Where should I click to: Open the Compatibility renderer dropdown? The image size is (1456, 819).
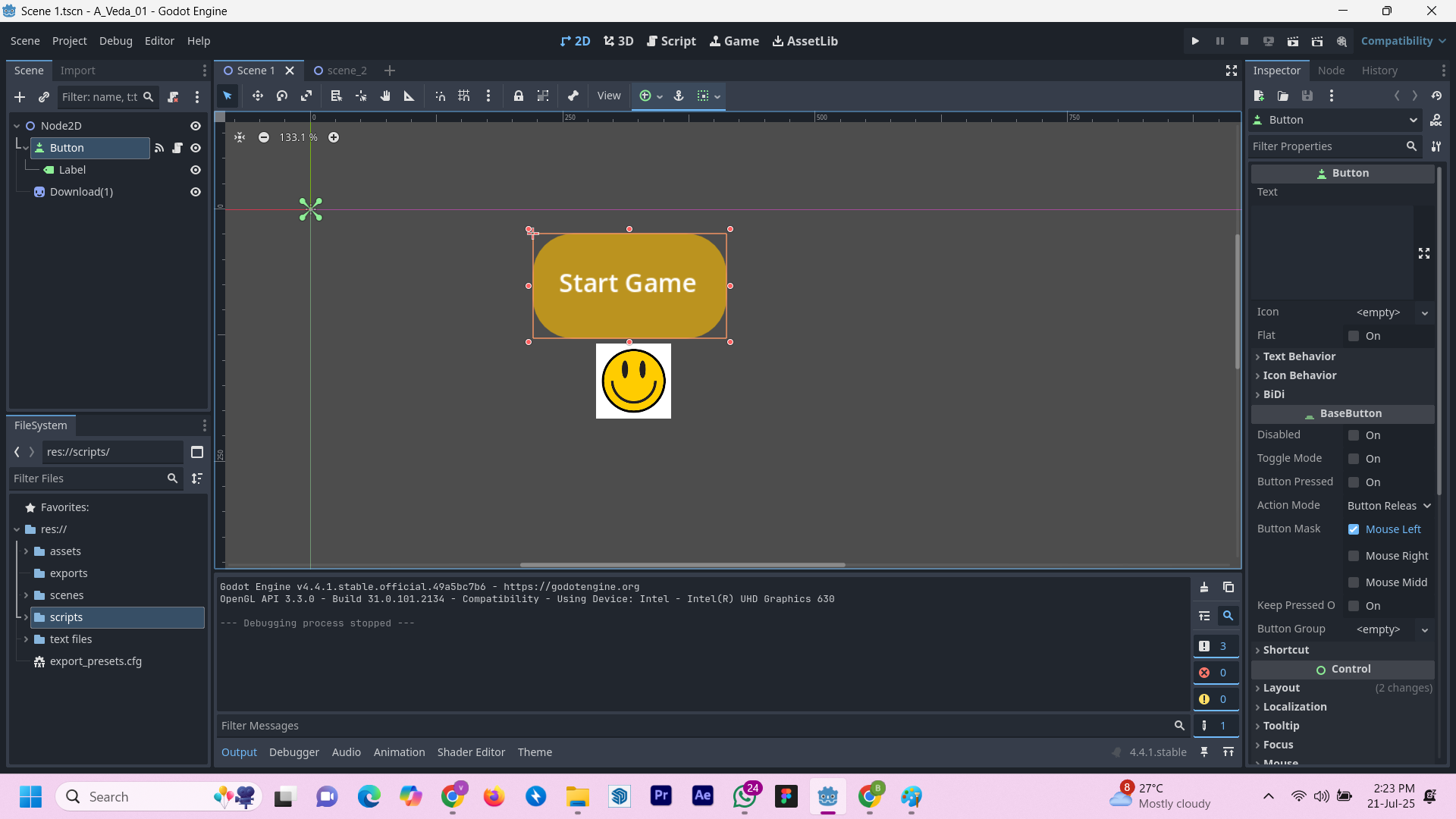pyautogui.click(x=1403, y=41)
